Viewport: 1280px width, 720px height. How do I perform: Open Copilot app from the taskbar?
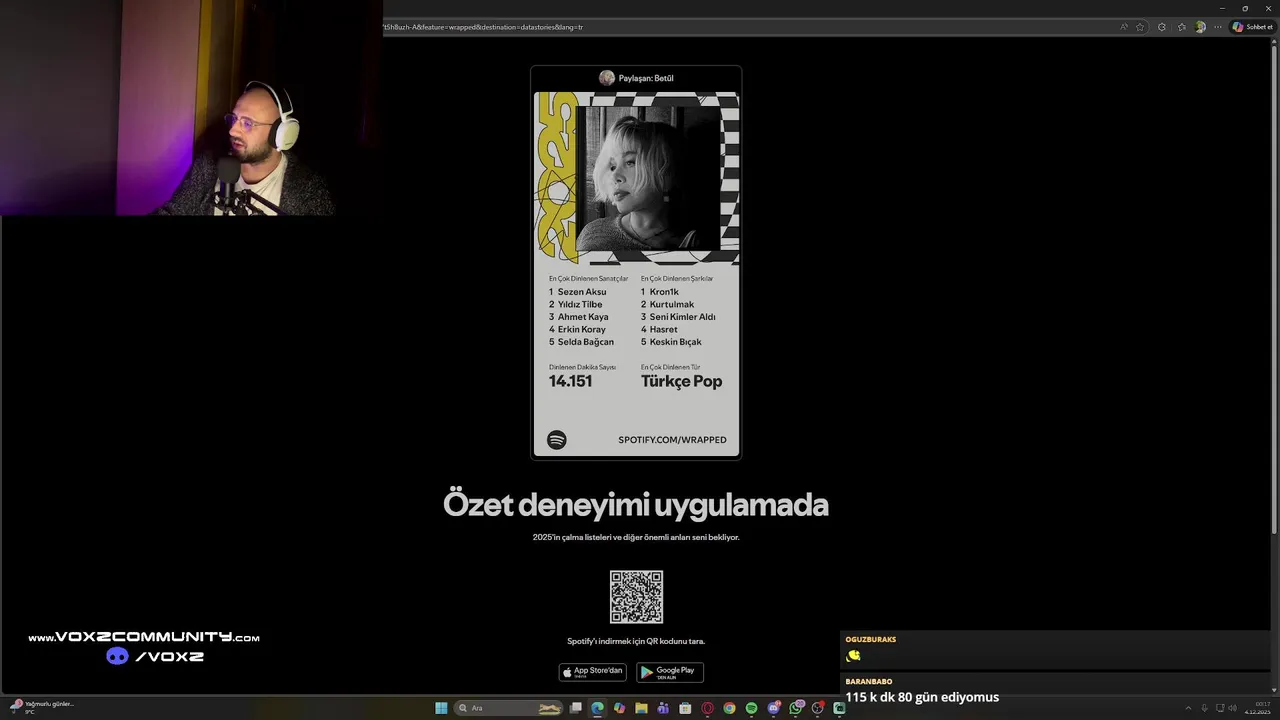[x=620, y=708]
